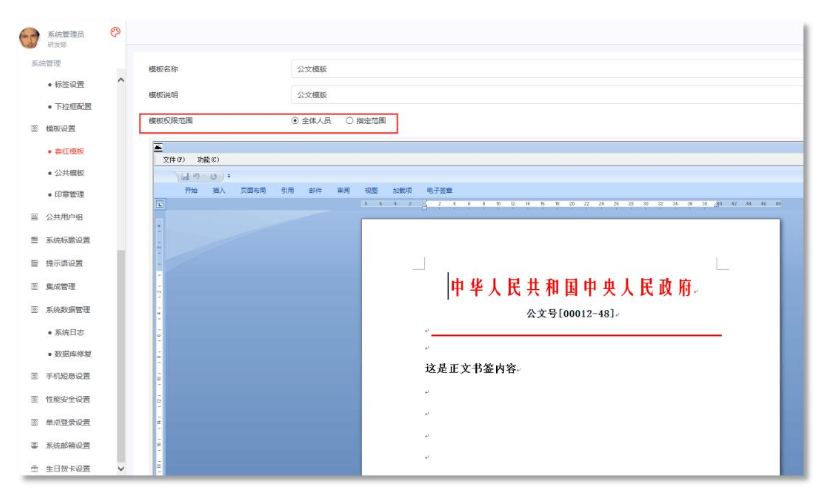
Task: Click the 公共用户组 sidebar icon
Action: pos(34,217)
